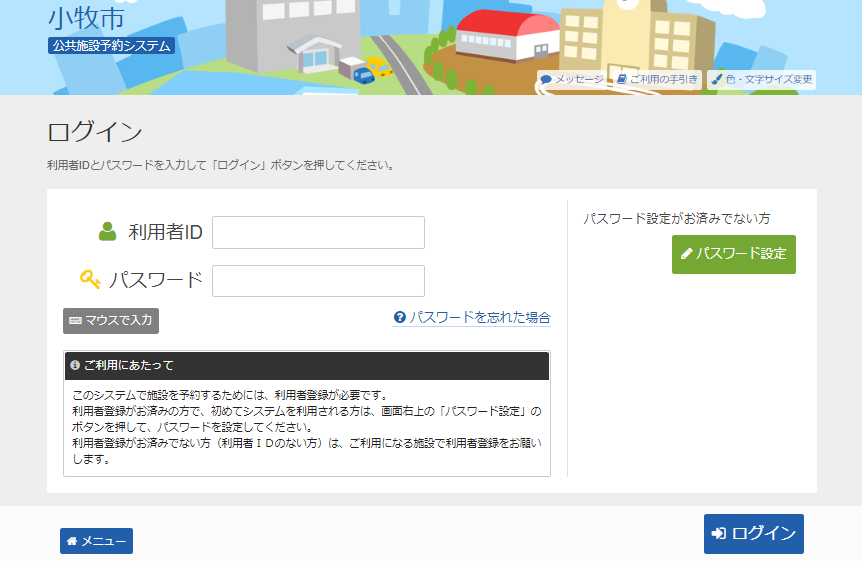Open the パスワードを忘れた場合 link
The image size is (862, 561).
click(x=480, y=317)
